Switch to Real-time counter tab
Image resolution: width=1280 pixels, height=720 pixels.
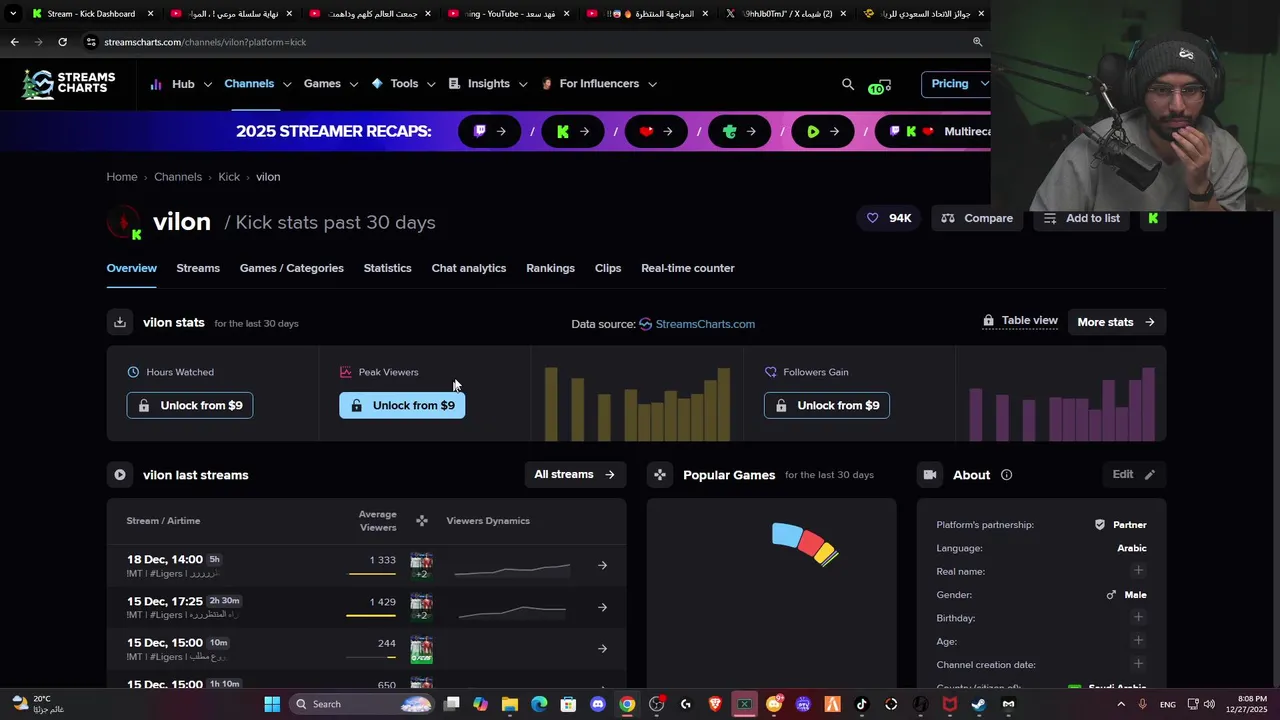688,268
